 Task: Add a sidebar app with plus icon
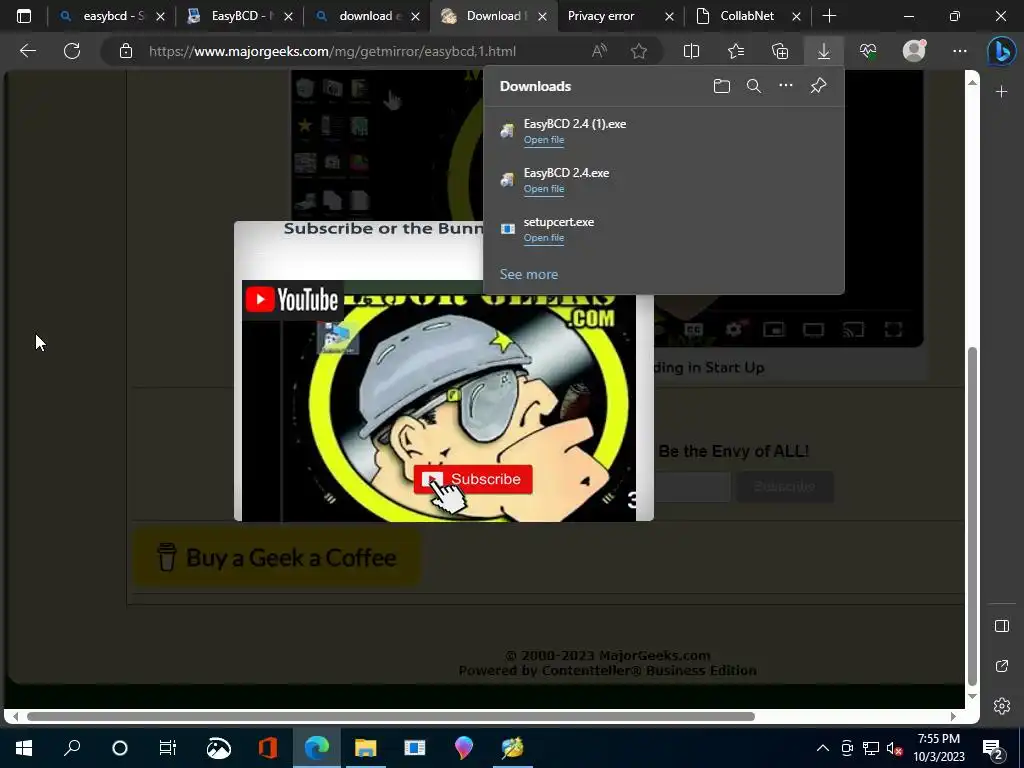tap(1001, 91)
